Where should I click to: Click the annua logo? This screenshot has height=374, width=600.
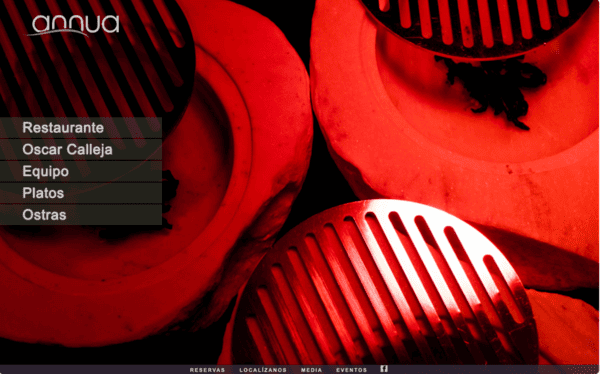pos(73,26)
